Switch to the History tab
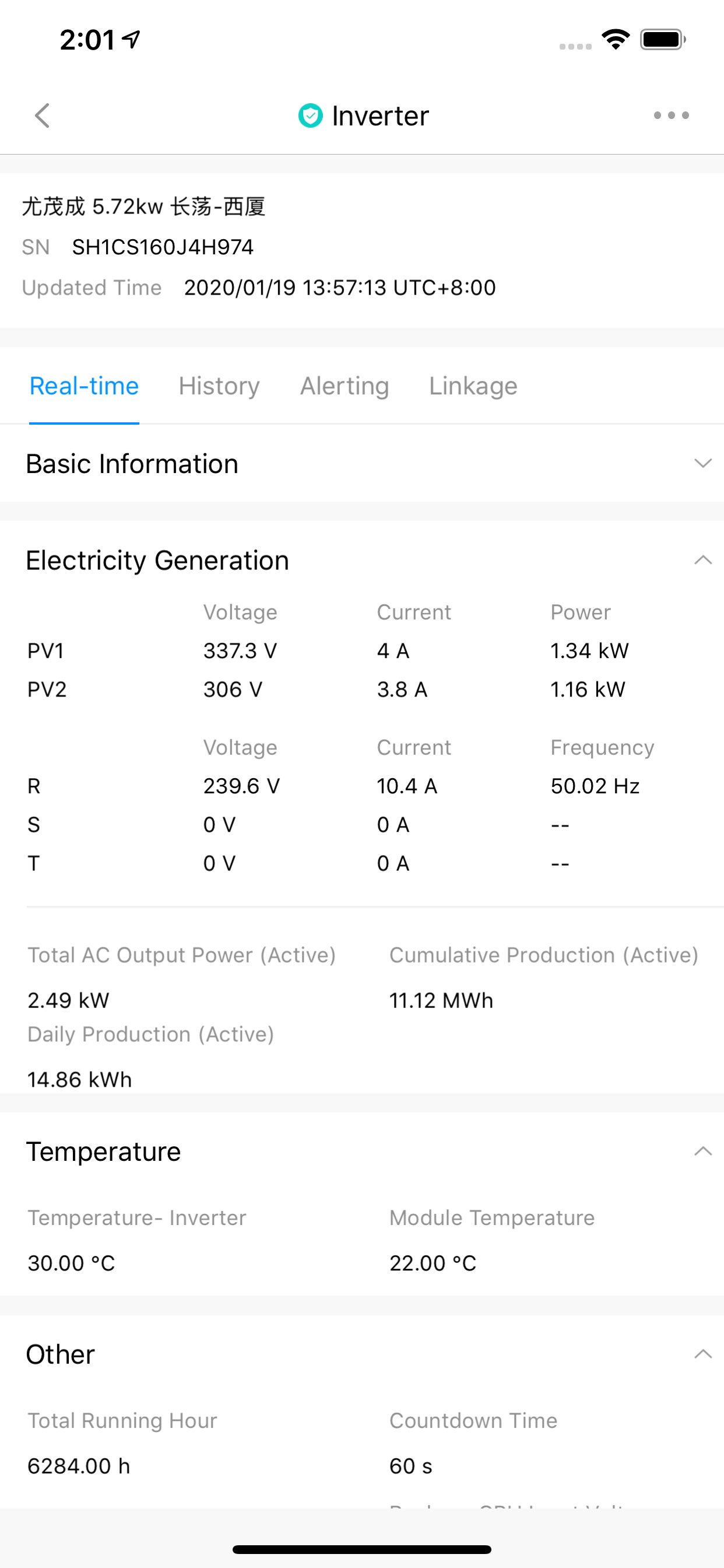Screen dimensions: 724x1568 pyautogui.click(x=219, y=386)
